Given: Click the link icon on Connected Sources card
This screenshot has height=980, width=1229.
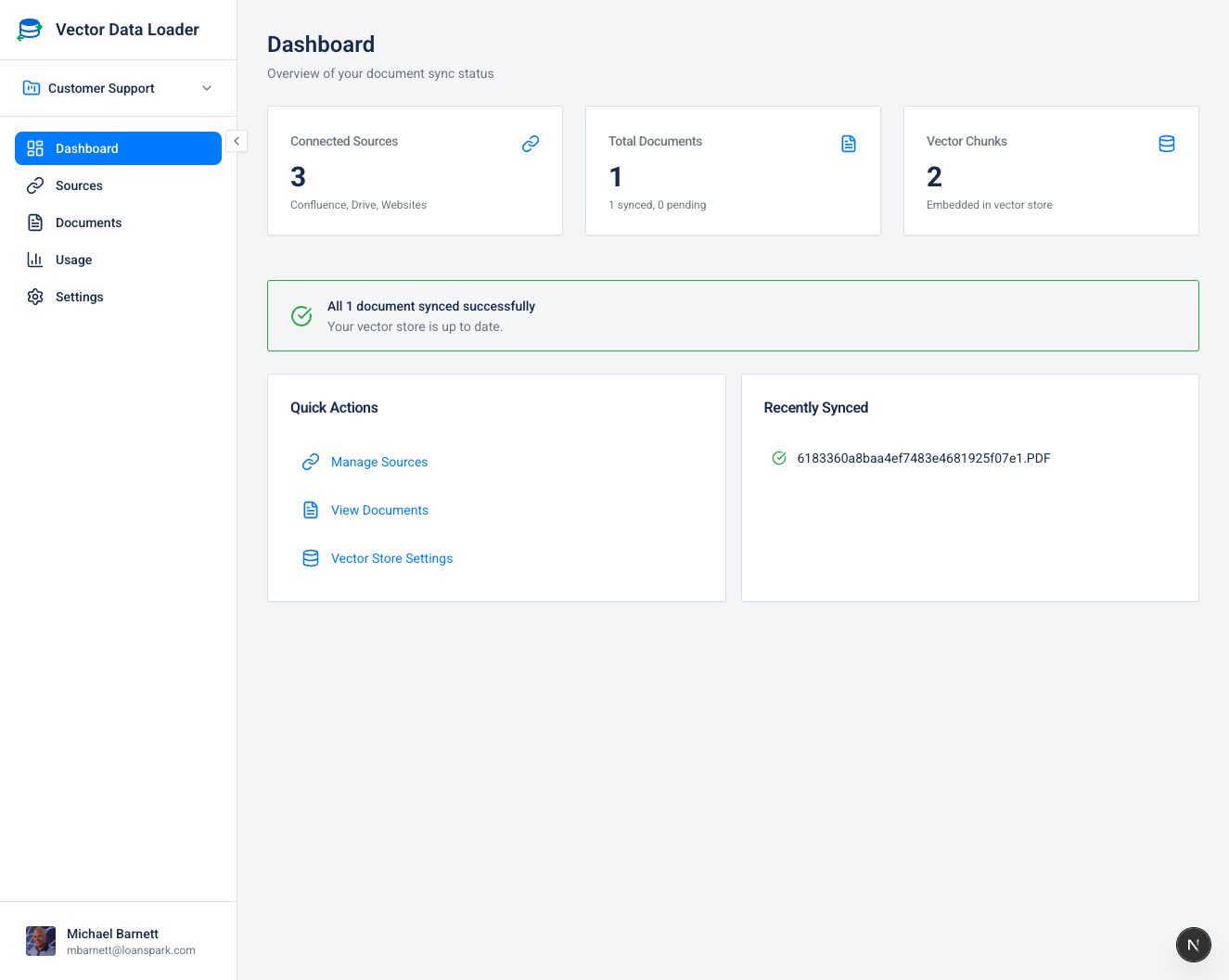Looking at the screenshot, I should (531, 144).
